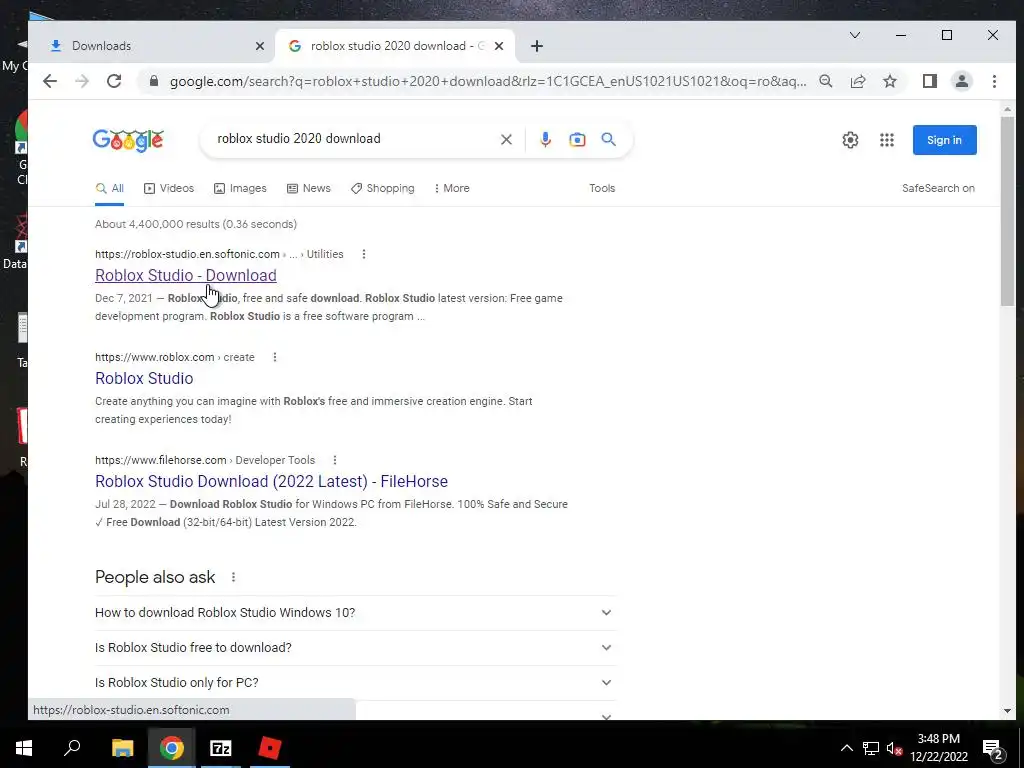
Task: Click SafeSearch on setting
Action: [x=938, y=188]
